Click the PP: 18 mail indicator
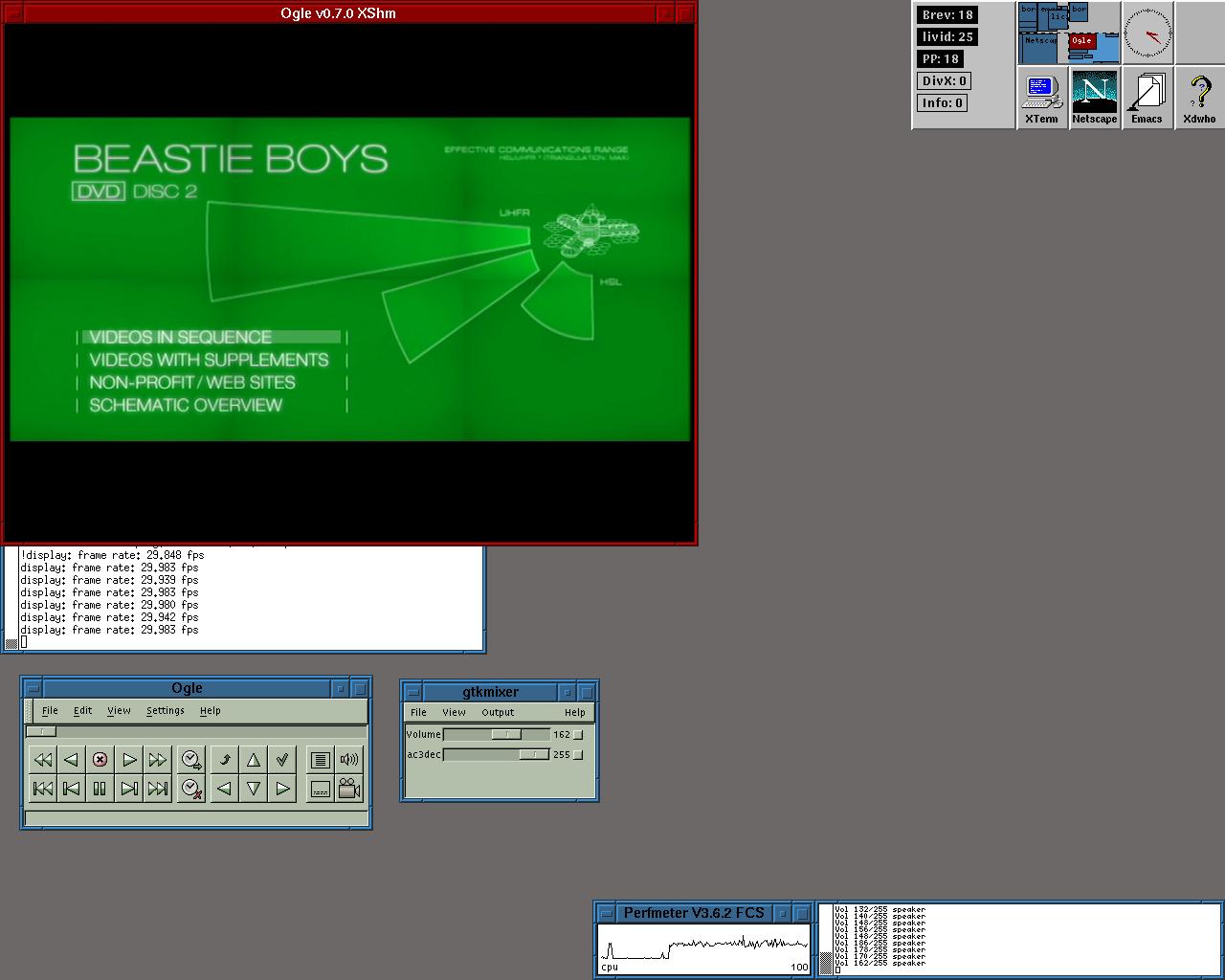1225x980 pixels. pos(940,58)
